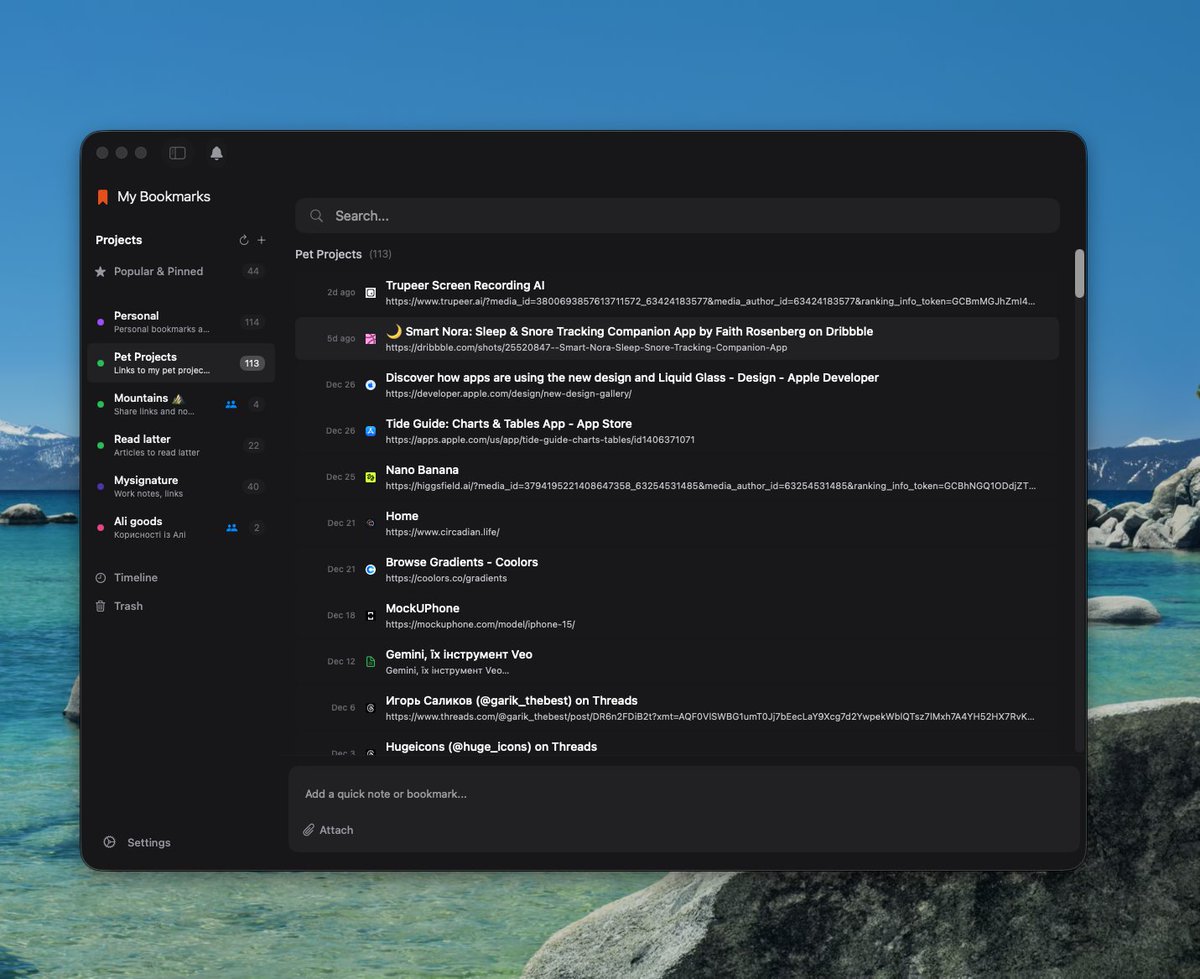Viewport: 1200px width, 979px height.
Task: Click the Home circadian.life title
Action: [402, 516]
